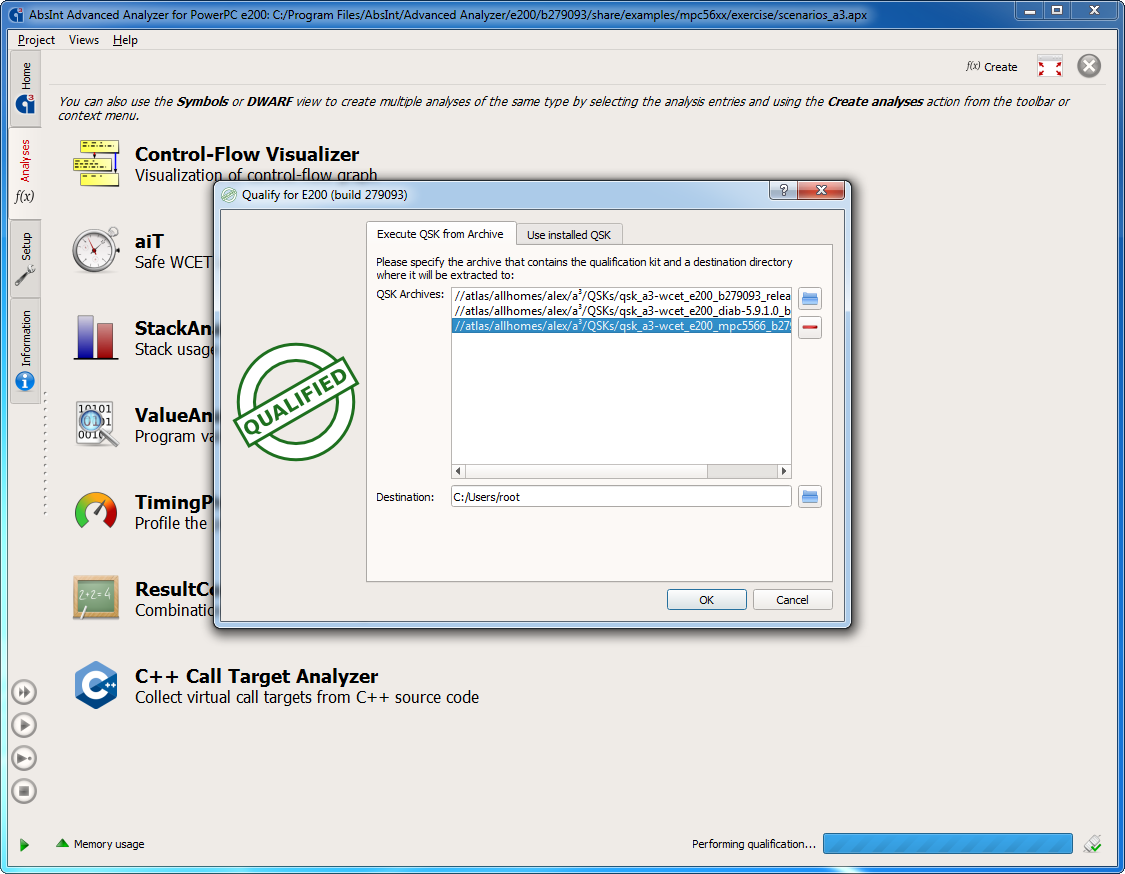Click the dialog help question mark button
Viewport: 1125px width, 874px height.
783,190
